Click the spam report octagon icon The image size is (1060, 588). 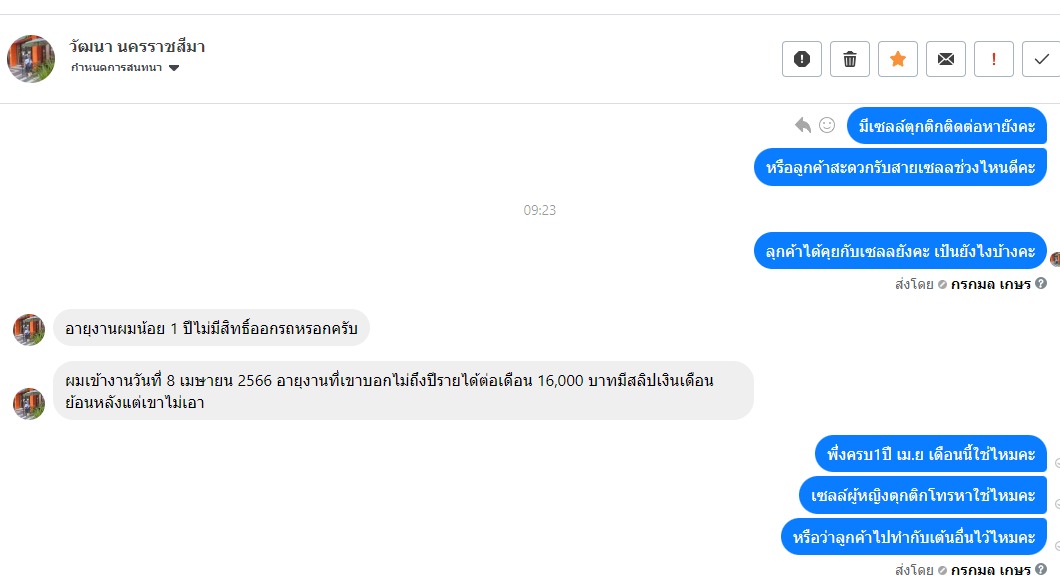(x=802, y=59)
